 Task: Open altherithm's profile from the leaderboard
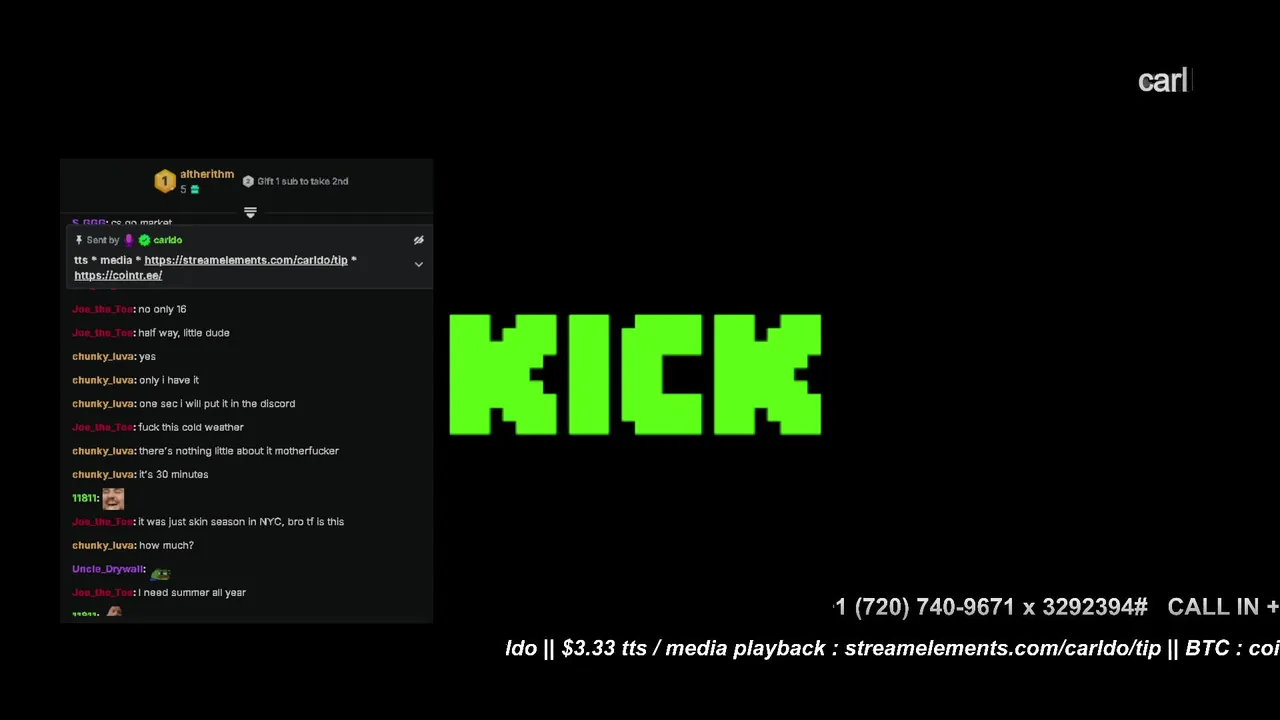(207, 174)
